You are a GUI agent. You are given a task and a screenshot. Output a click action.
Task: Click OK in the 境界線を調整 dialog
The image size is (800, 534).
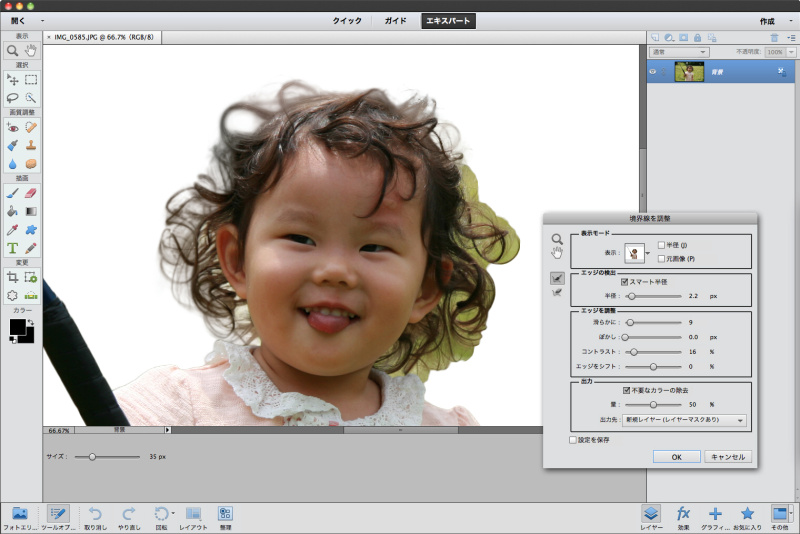(x=677, y=457)
